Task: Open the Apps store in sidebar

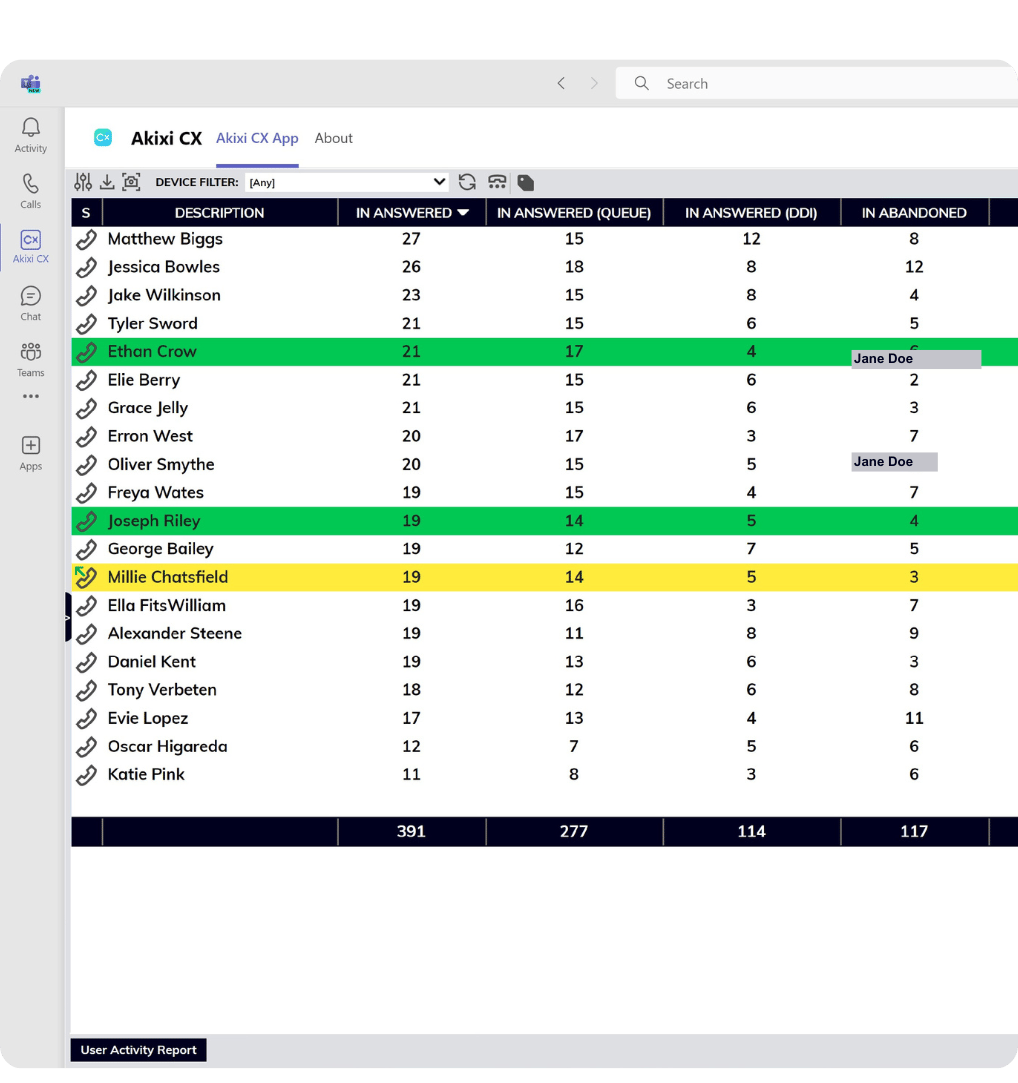Action: [x=31, y=452]
